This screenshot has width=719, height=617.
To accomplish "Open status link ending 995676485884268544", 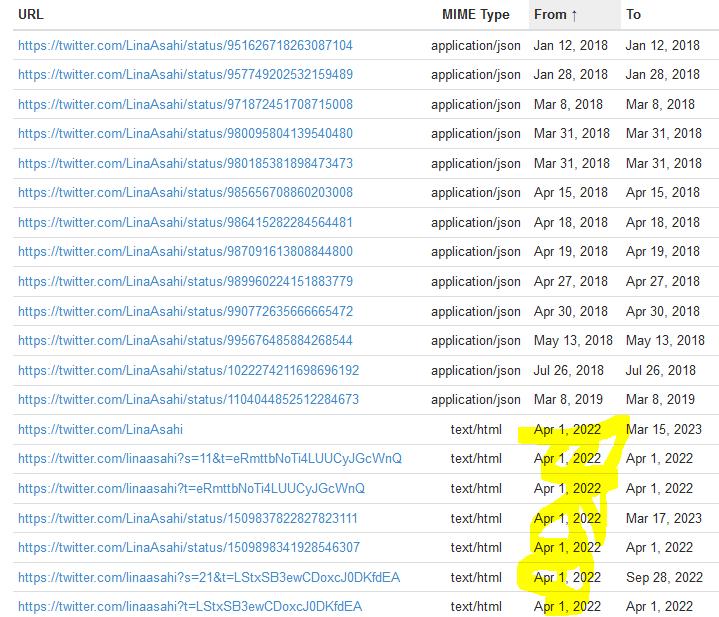I will pyautogui.click(x=185, y=341).
